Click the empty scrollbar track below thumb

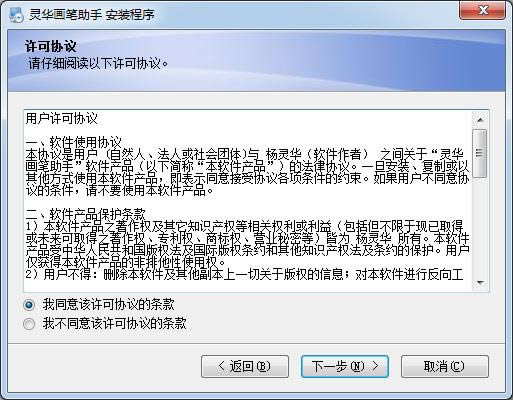click(480, 227)
